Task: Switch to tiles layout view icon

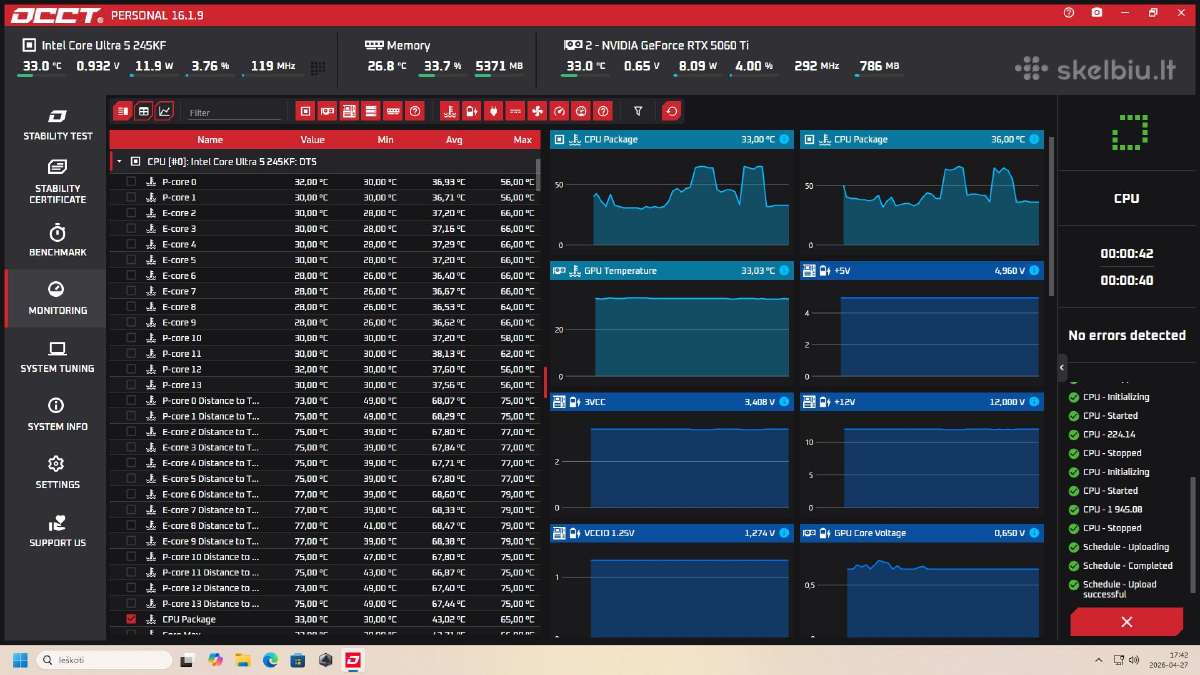Action: coord(143,111)
